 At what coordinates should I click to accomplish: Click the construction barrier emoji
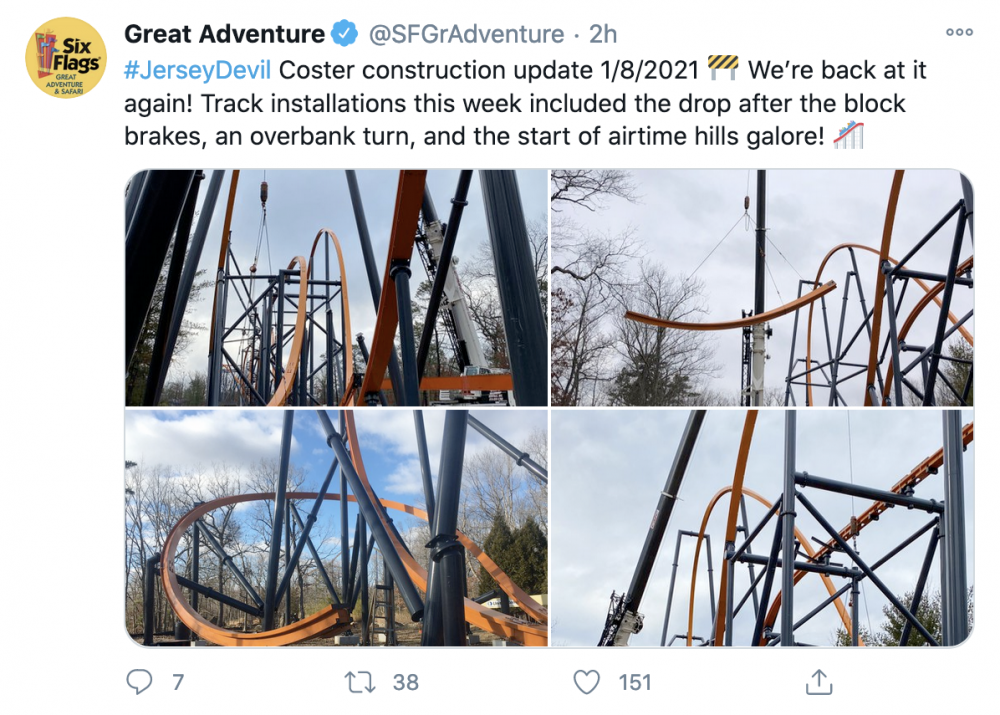(x=723, y=68)
